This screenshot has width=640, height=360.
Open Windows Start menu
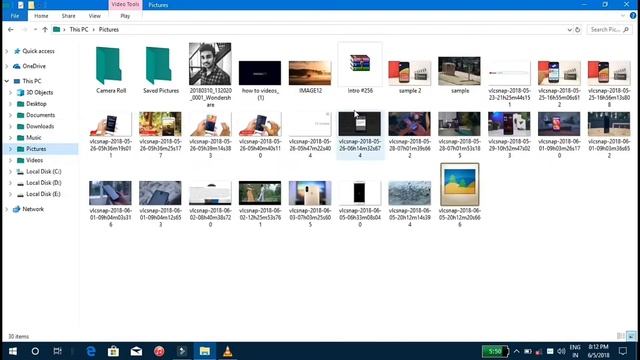click(13, 351)
